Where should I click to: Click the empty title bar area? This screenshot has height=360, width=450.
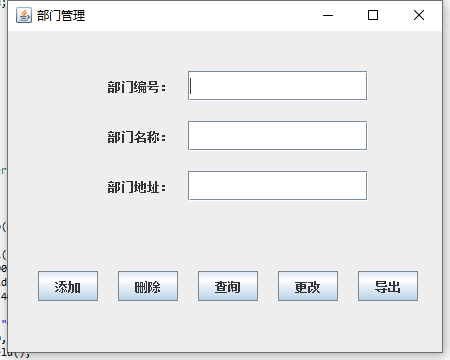[200, 15]
